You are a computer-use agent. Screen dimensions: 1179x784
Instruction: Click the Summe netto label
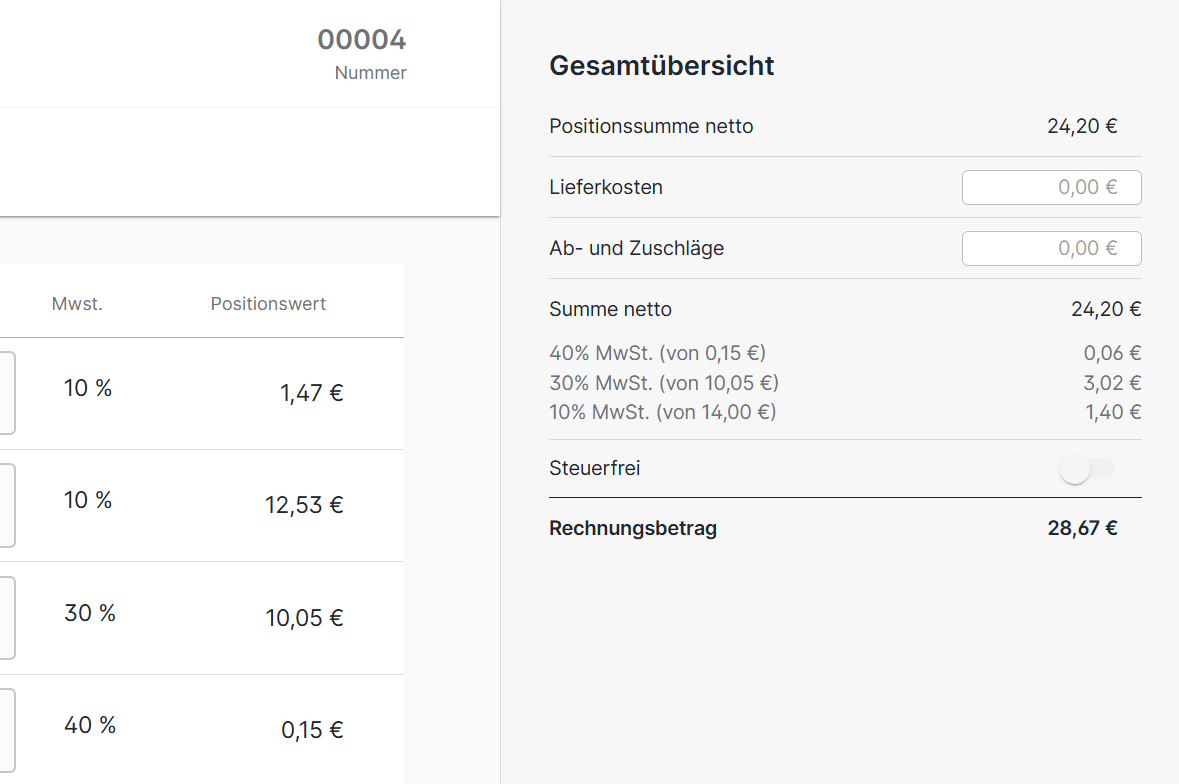coord(610,309)
